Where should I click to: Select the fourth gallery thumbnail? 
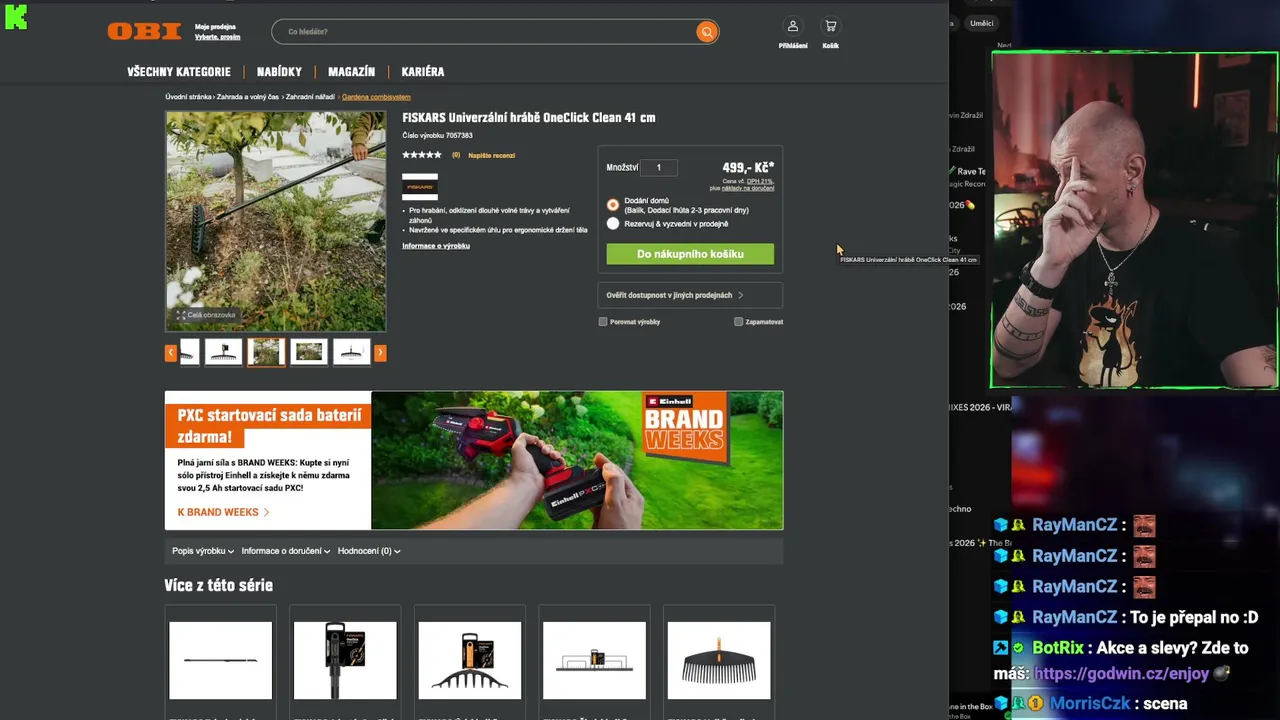(309, 352)
